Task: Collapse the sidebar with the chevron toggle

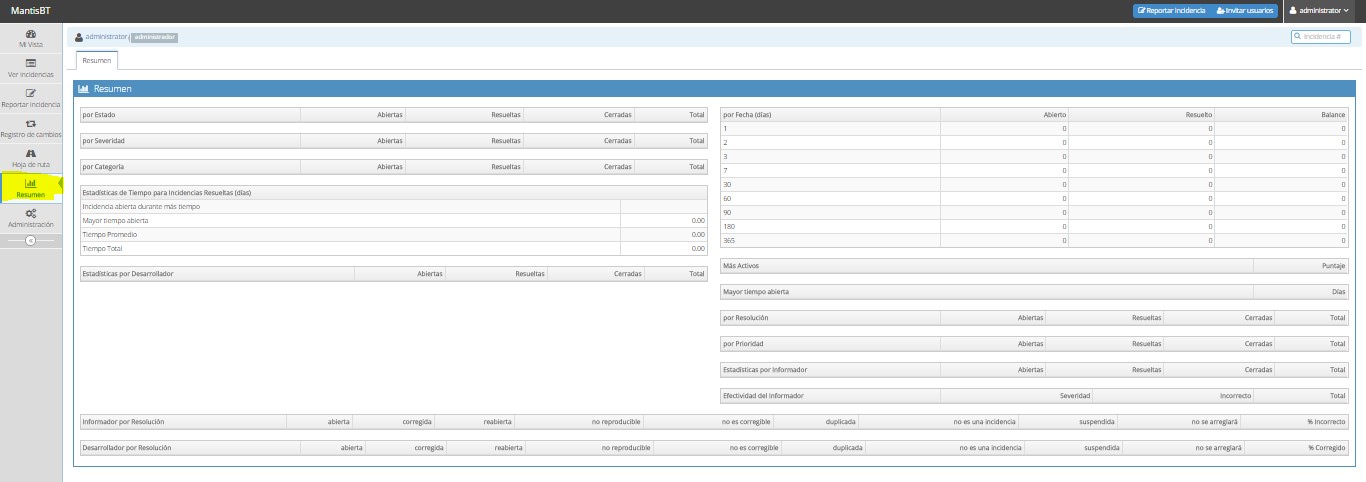Action: (31, 241)
